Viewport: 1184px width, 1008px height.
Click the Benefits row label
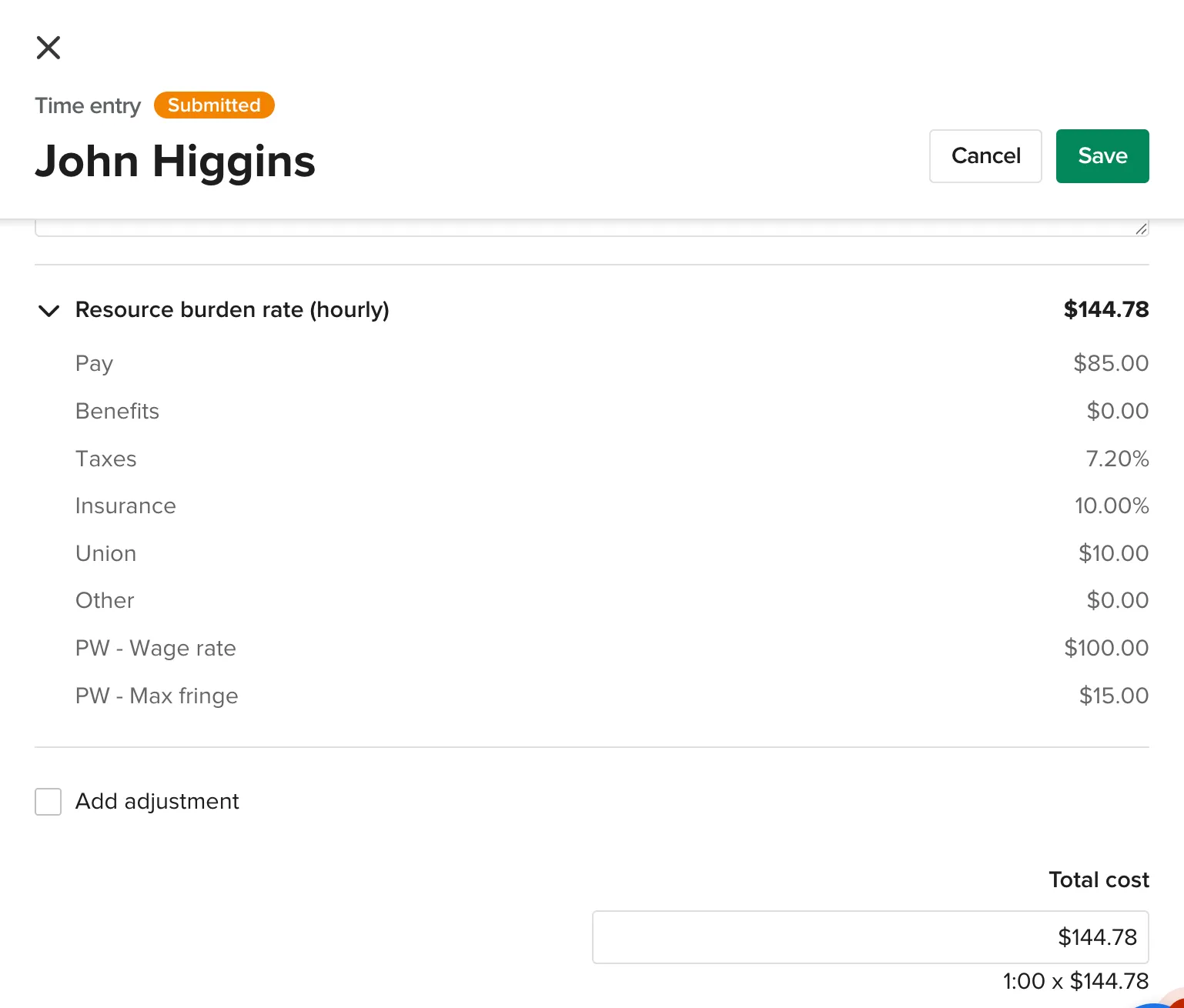pyautogui.click(x=117, y=411)
